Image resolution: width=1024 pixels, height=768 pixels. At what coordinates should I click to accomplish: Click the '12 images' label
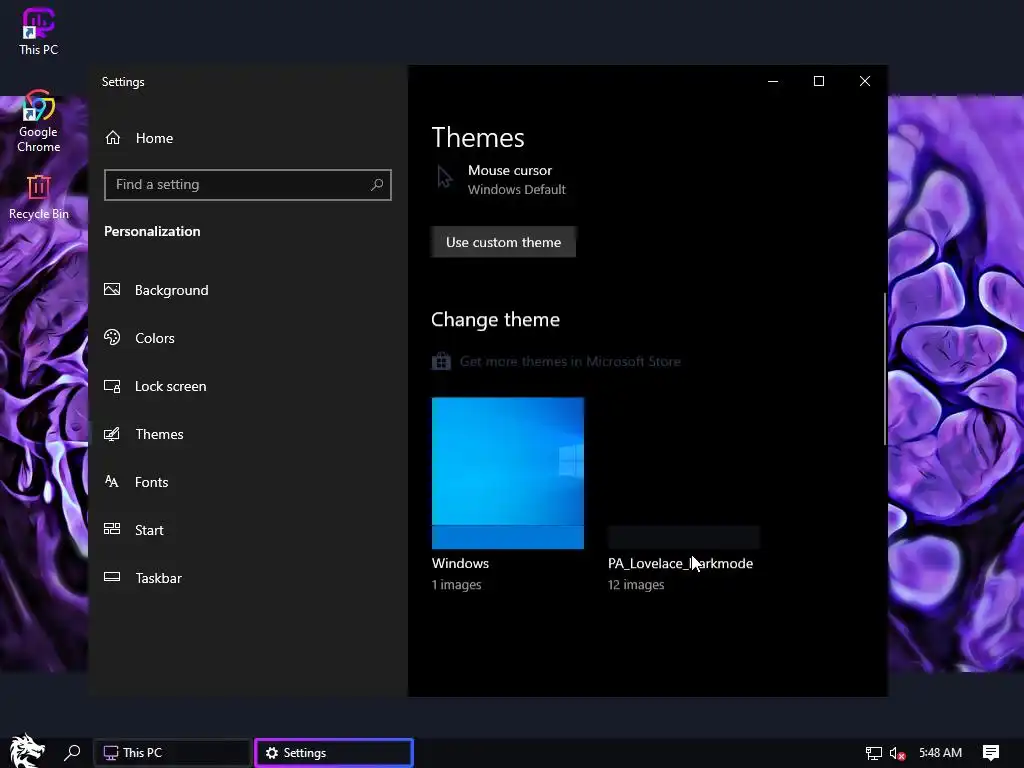[636, 584]
